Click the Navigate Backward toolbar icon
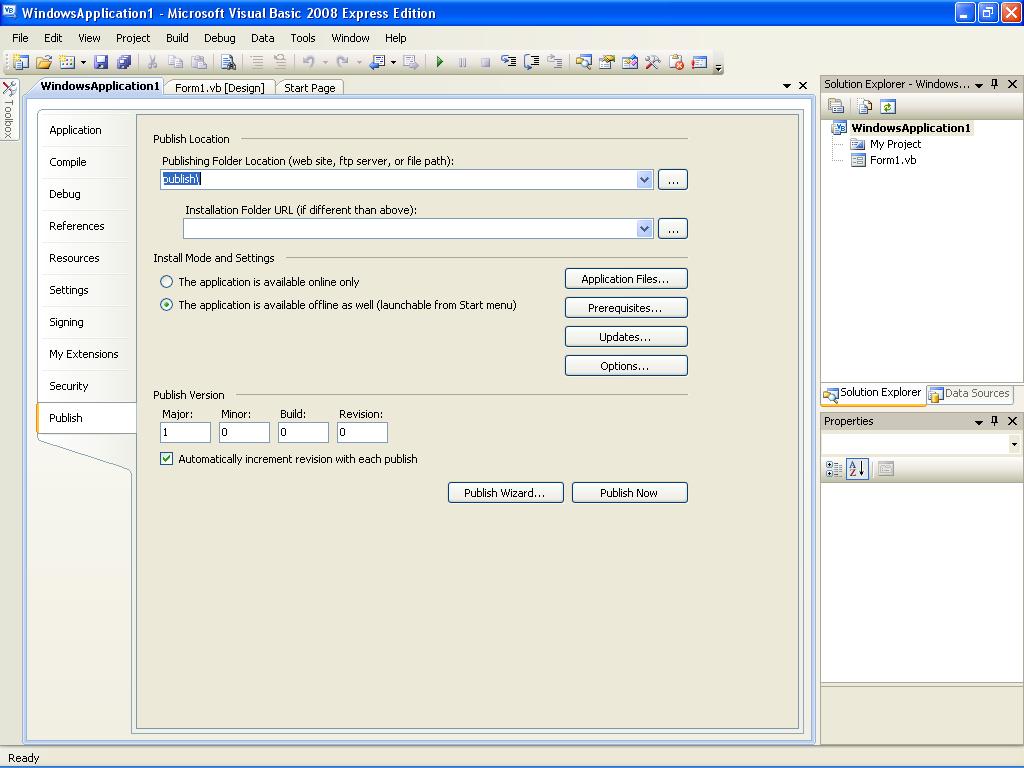 tap(377, 62)
